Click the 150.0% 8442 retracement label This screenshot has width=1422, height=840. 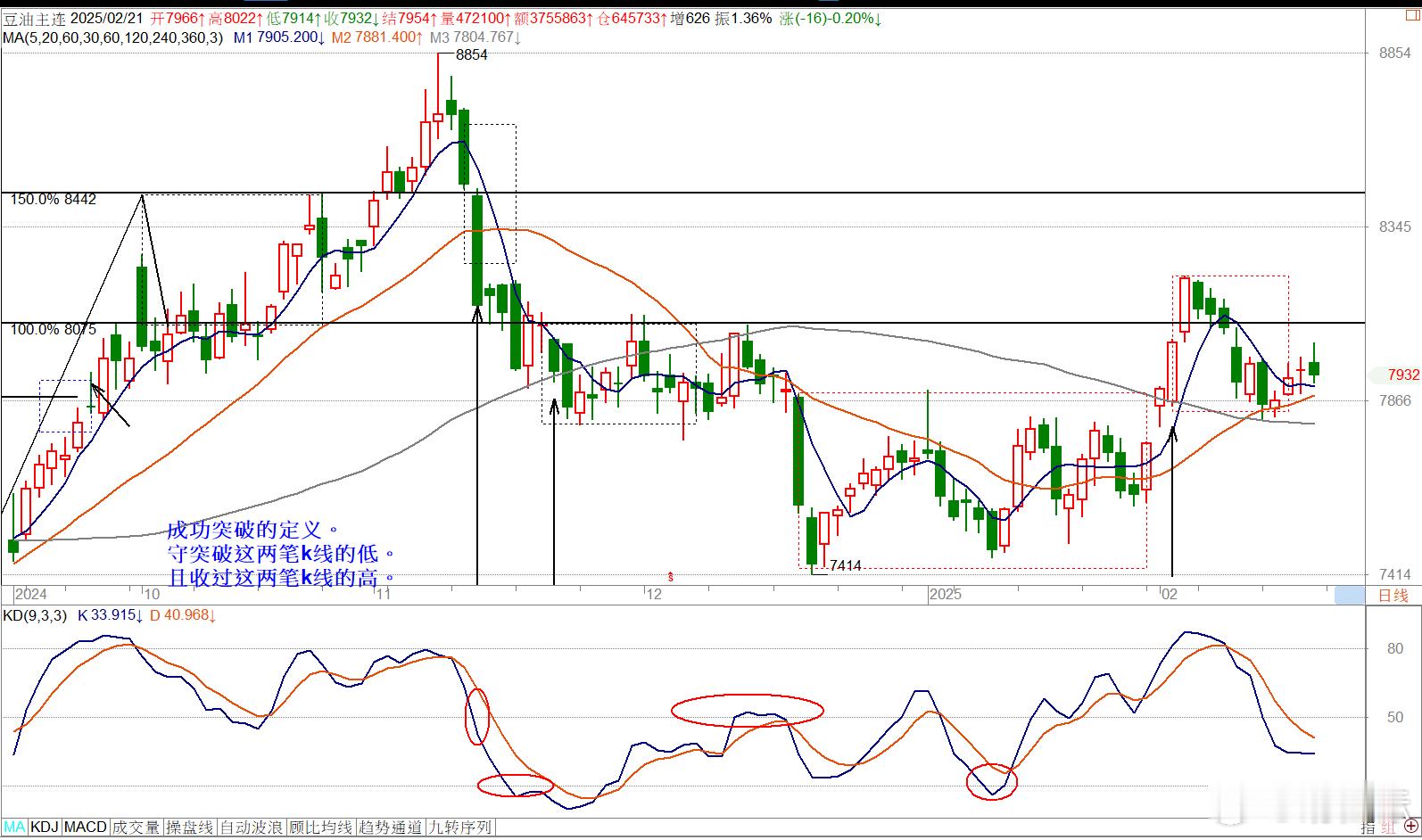click(53, 200)
